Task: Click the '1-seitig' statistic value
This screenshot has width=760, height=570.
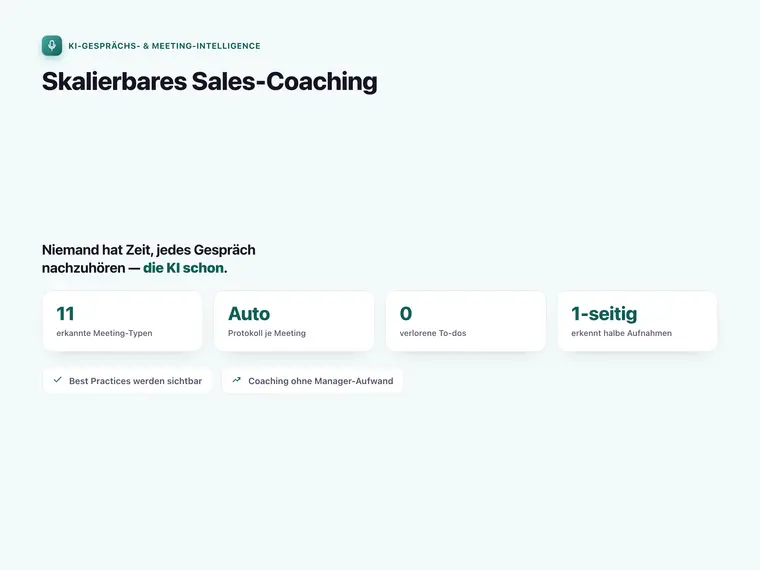Action: pyautogui.click(x=604, y=314)
